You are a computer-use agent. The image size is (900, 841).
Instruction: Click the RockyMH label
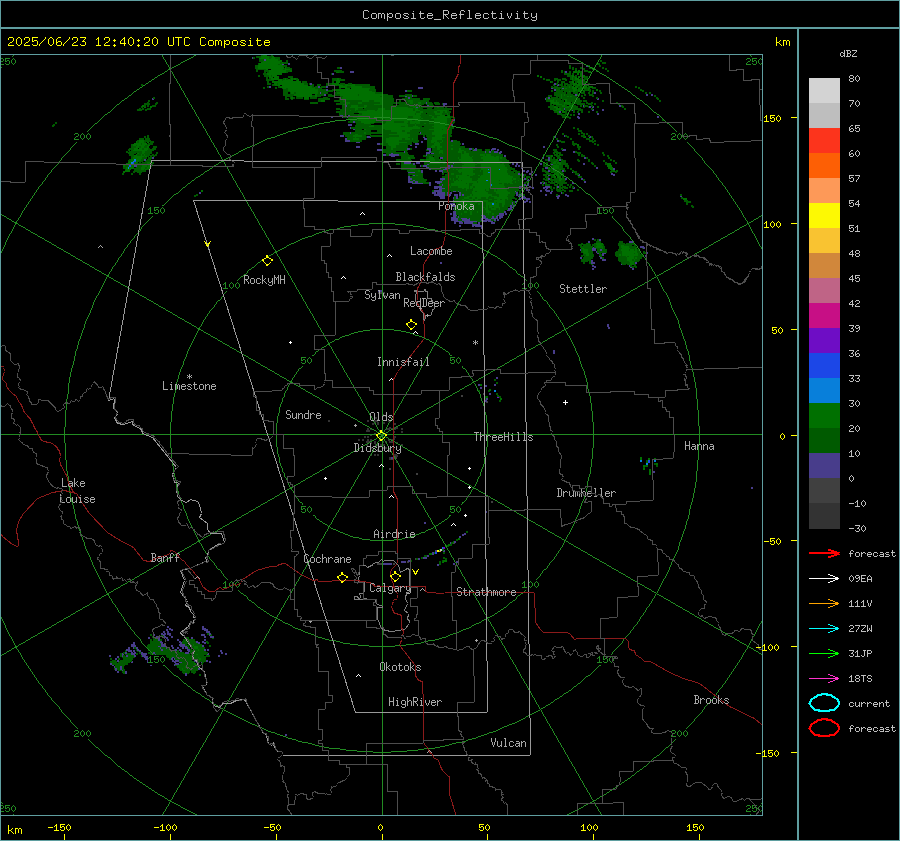pyautogui.click(x=264, y=280)
